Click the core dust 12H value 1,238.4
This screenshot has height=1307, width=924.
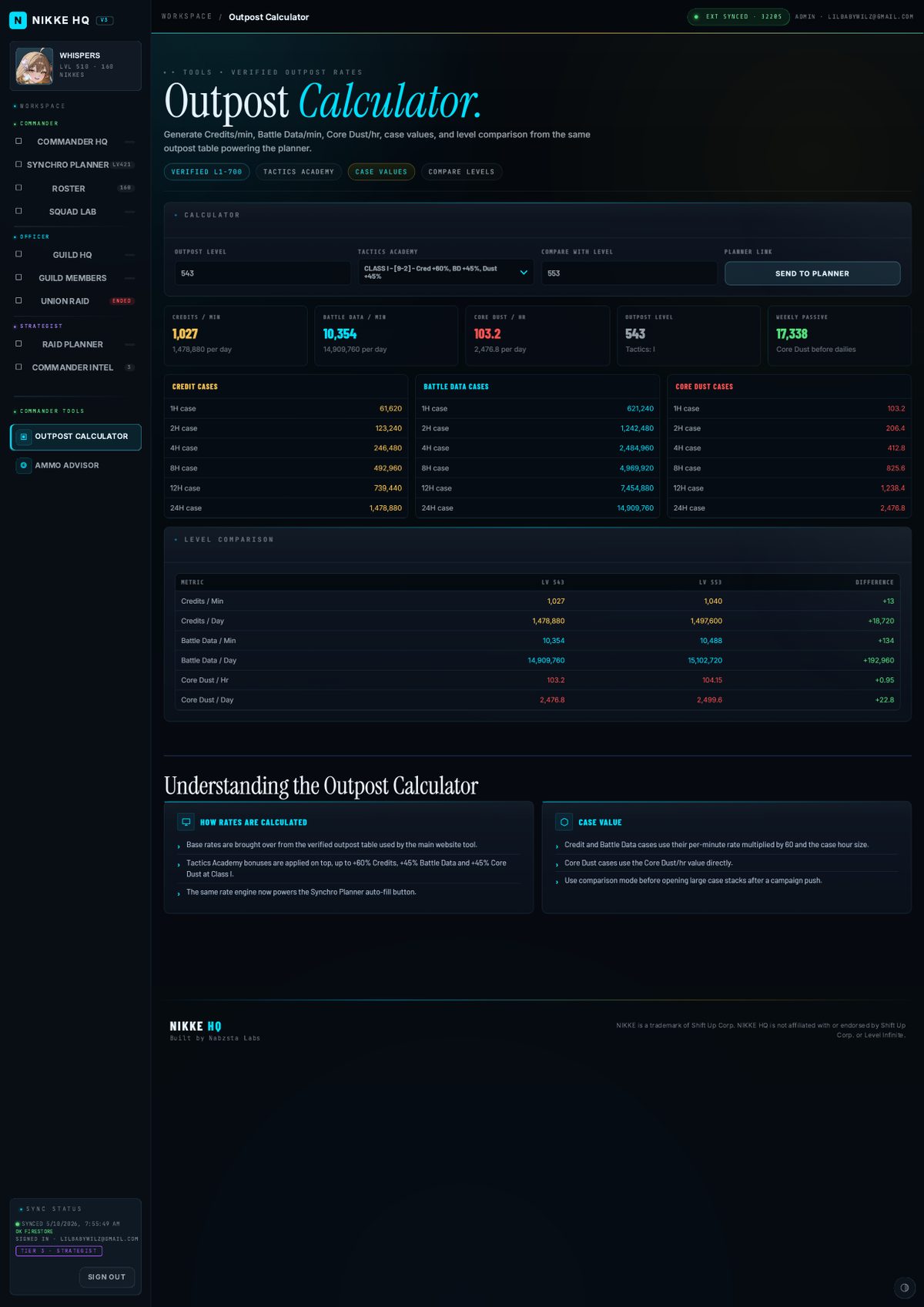click(892, 488)
